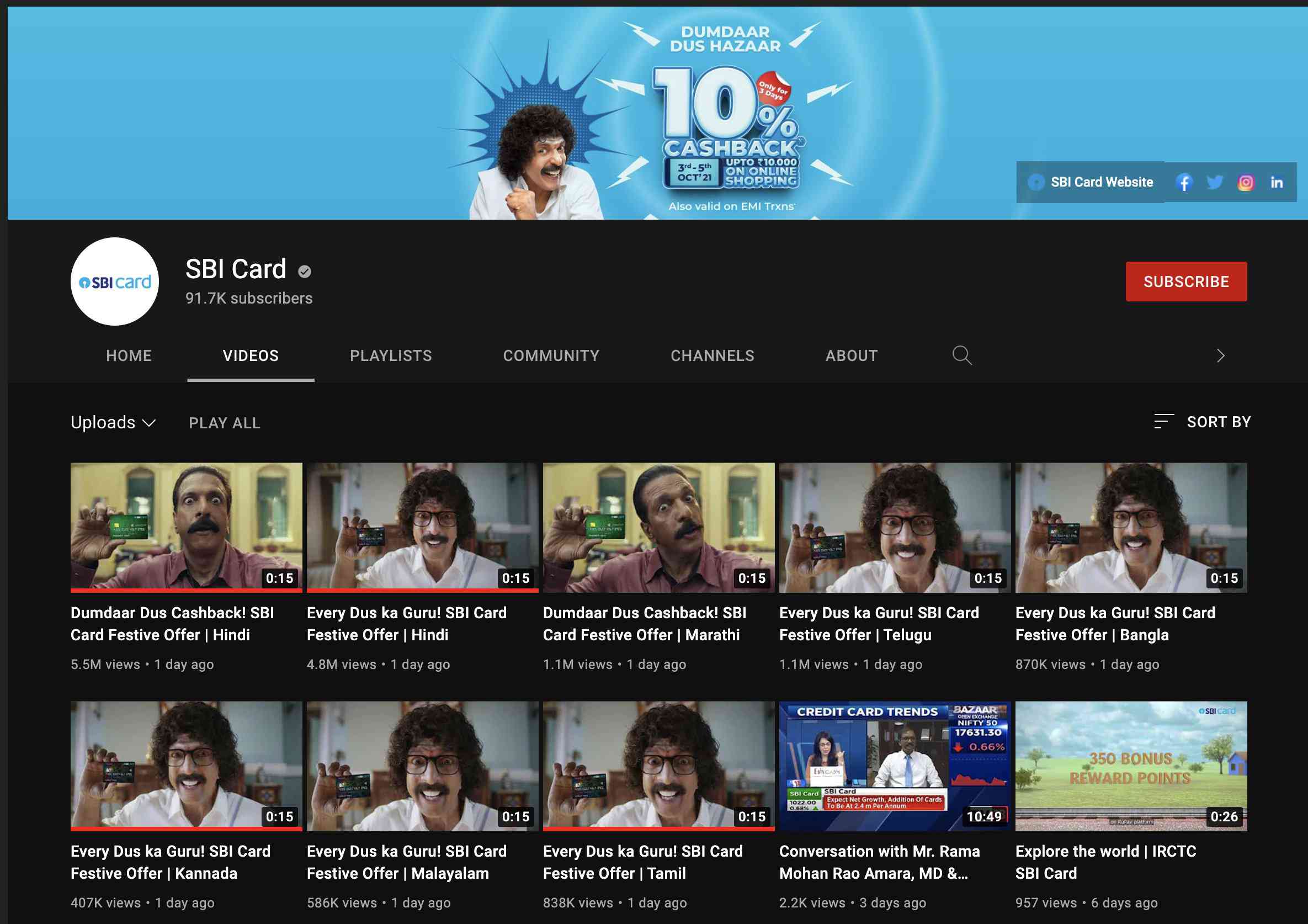Viewport: 1308px width, 924px height.
Task: Play the Every Dus ka Guru Telugu thumbnail
Action: 895,528
